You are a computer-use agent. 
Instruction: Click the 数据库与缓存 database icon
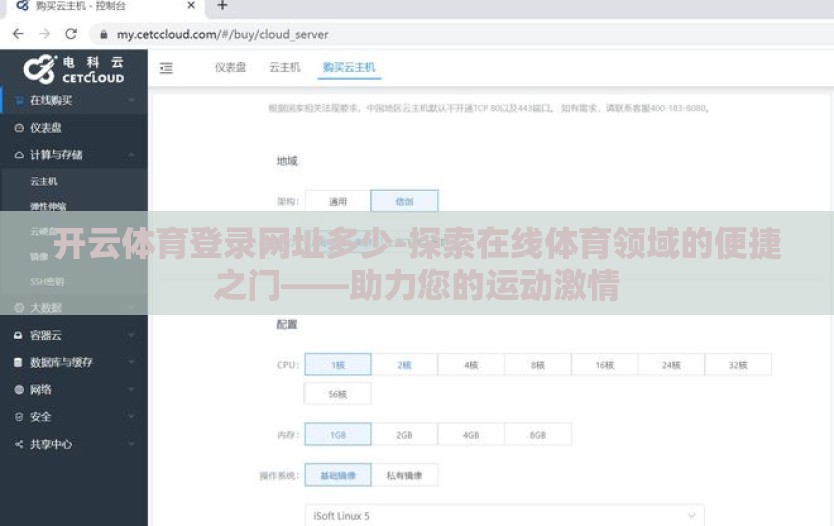click(18, 362)
